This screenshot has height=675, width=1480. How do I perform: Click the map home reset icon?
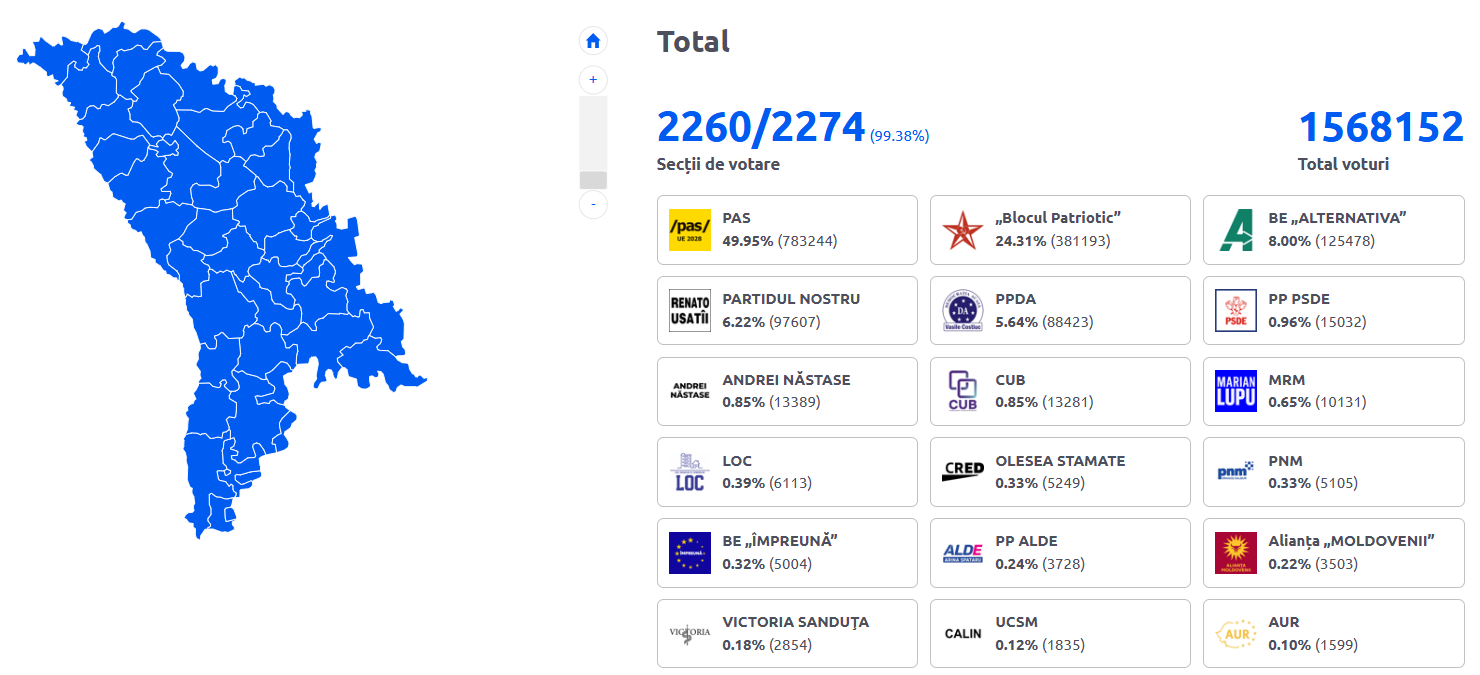click(593, 41)
